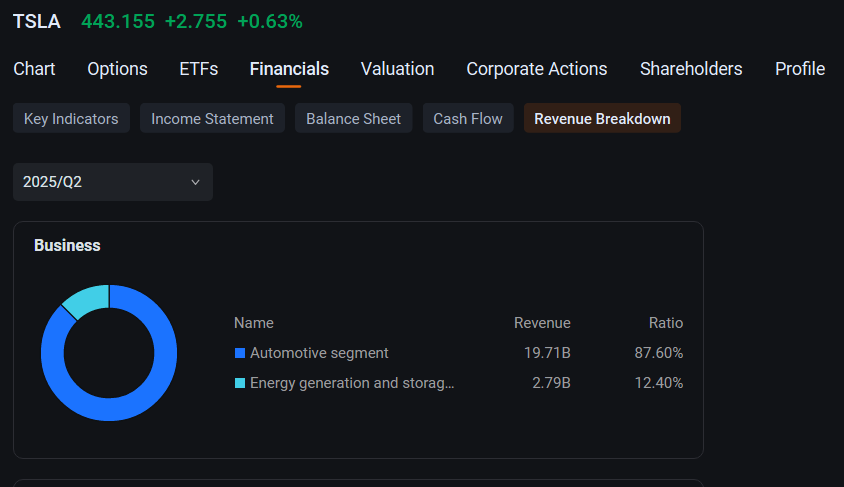Image resolution: width=844 pixels, height=487 pixels.
Task: View the Cash Flow section
Action: (x=468, y=118)
